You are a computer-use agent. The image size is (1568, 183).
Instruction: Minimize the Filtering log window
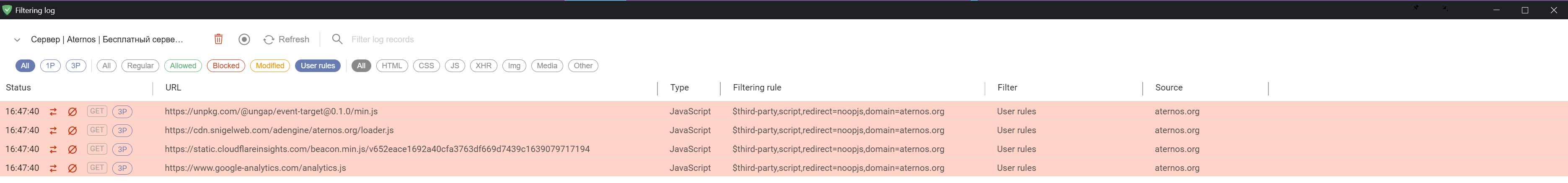tap(1496, 10)
